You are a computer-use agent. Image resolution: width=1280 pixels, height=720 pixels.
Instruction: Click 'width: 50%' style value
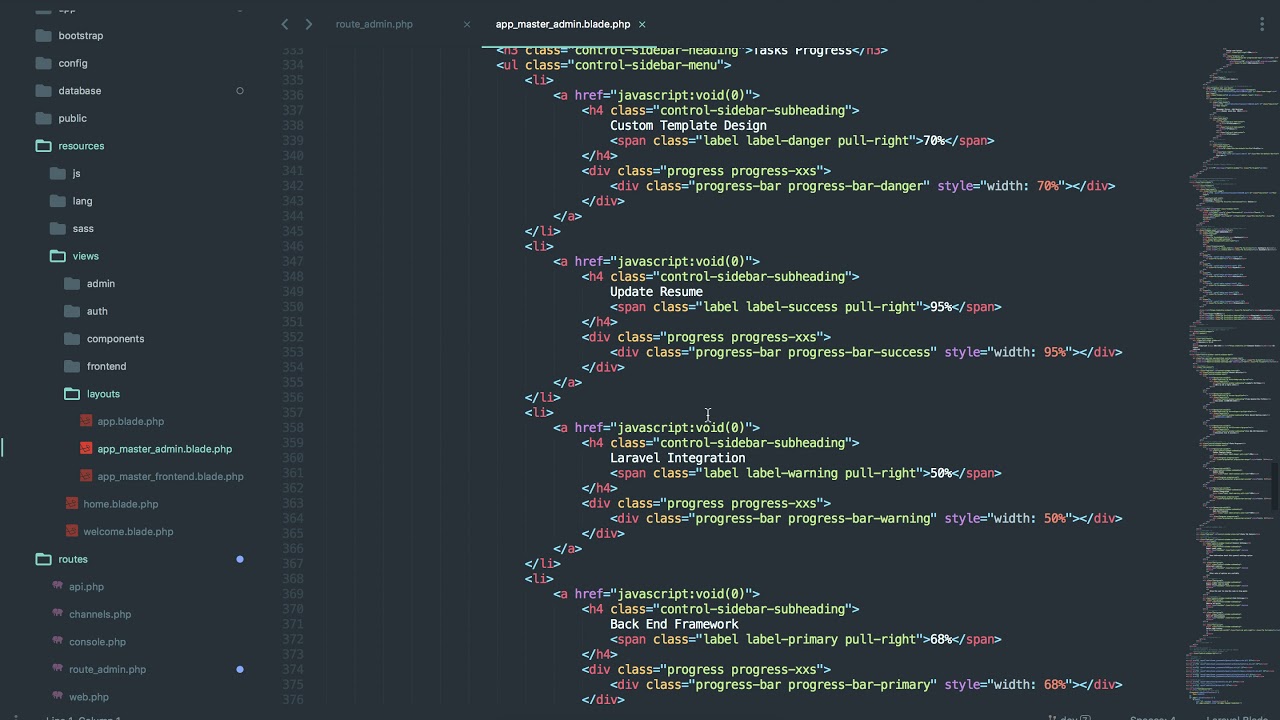pyautogui.click(x=1030, y=518)
